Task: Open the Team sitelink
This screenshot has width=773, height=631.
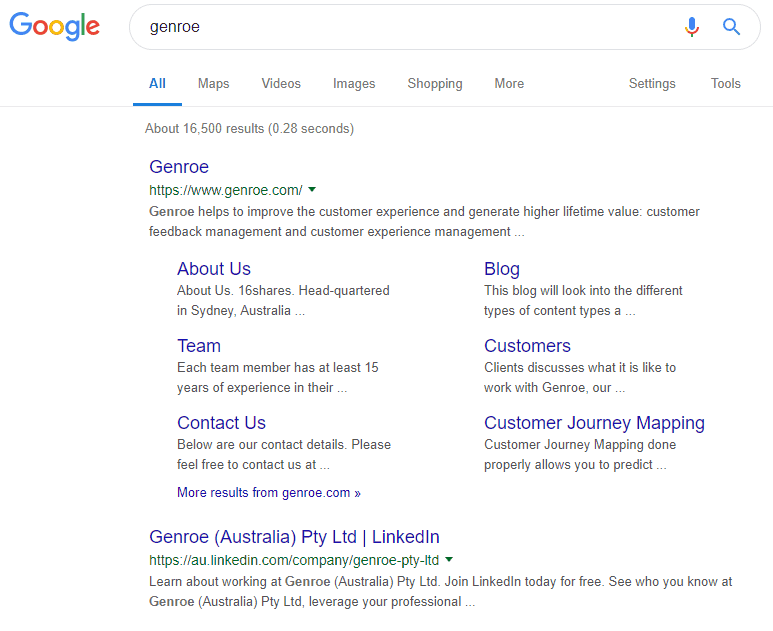Action: click(199, 346)
